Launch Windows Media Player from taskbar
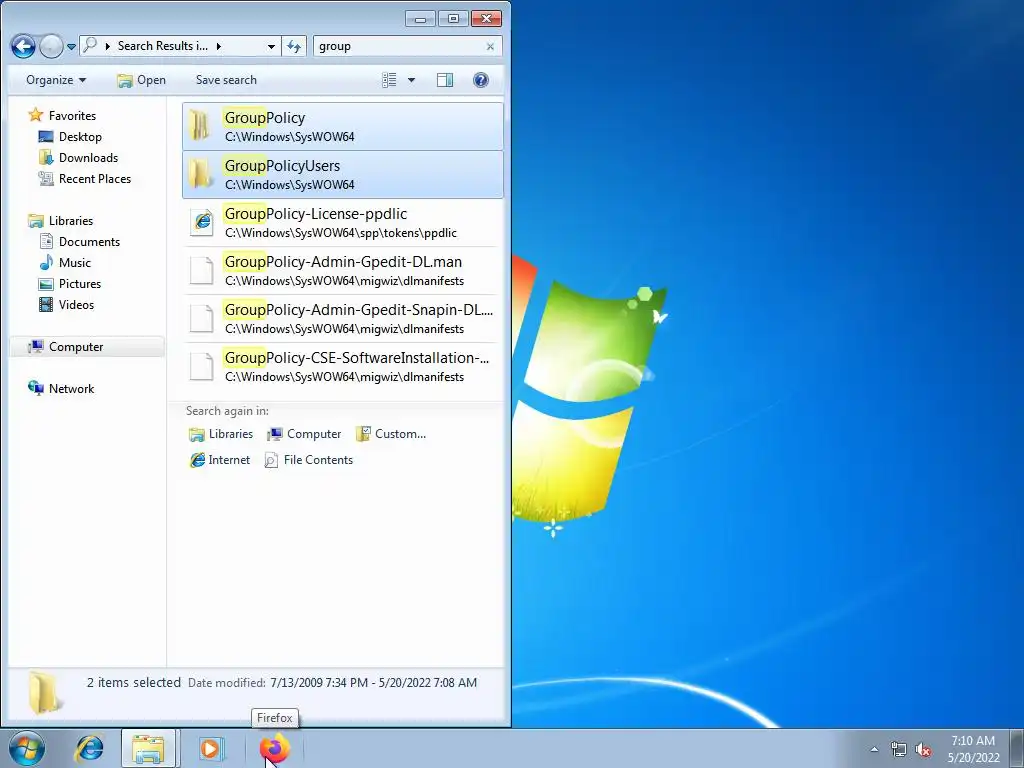The image size is (1024, 768). point(210,748)
